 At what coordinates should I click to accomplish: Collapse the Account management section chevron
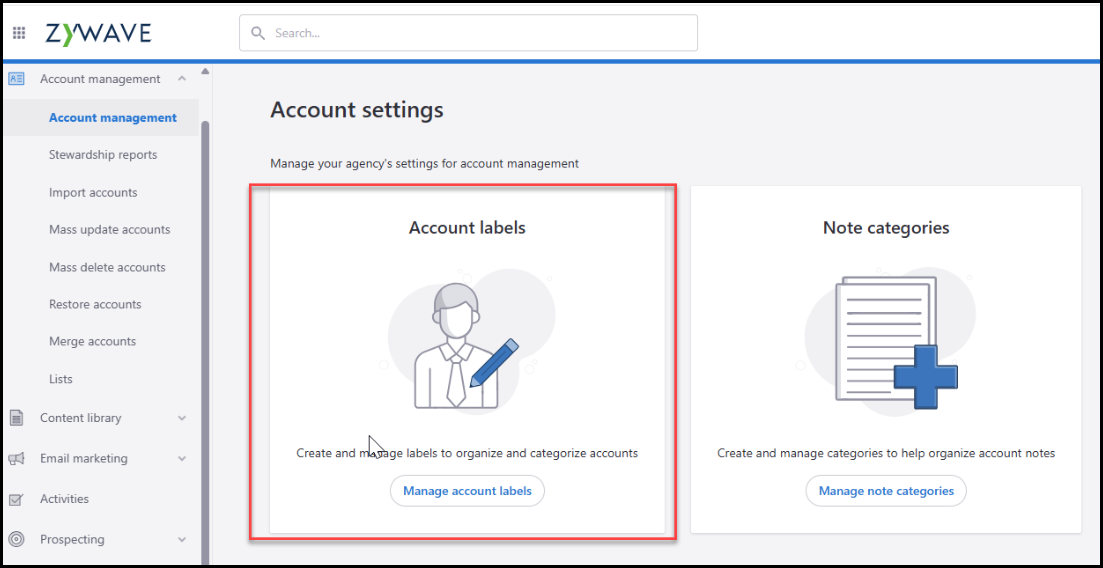[x=182, y=79]
